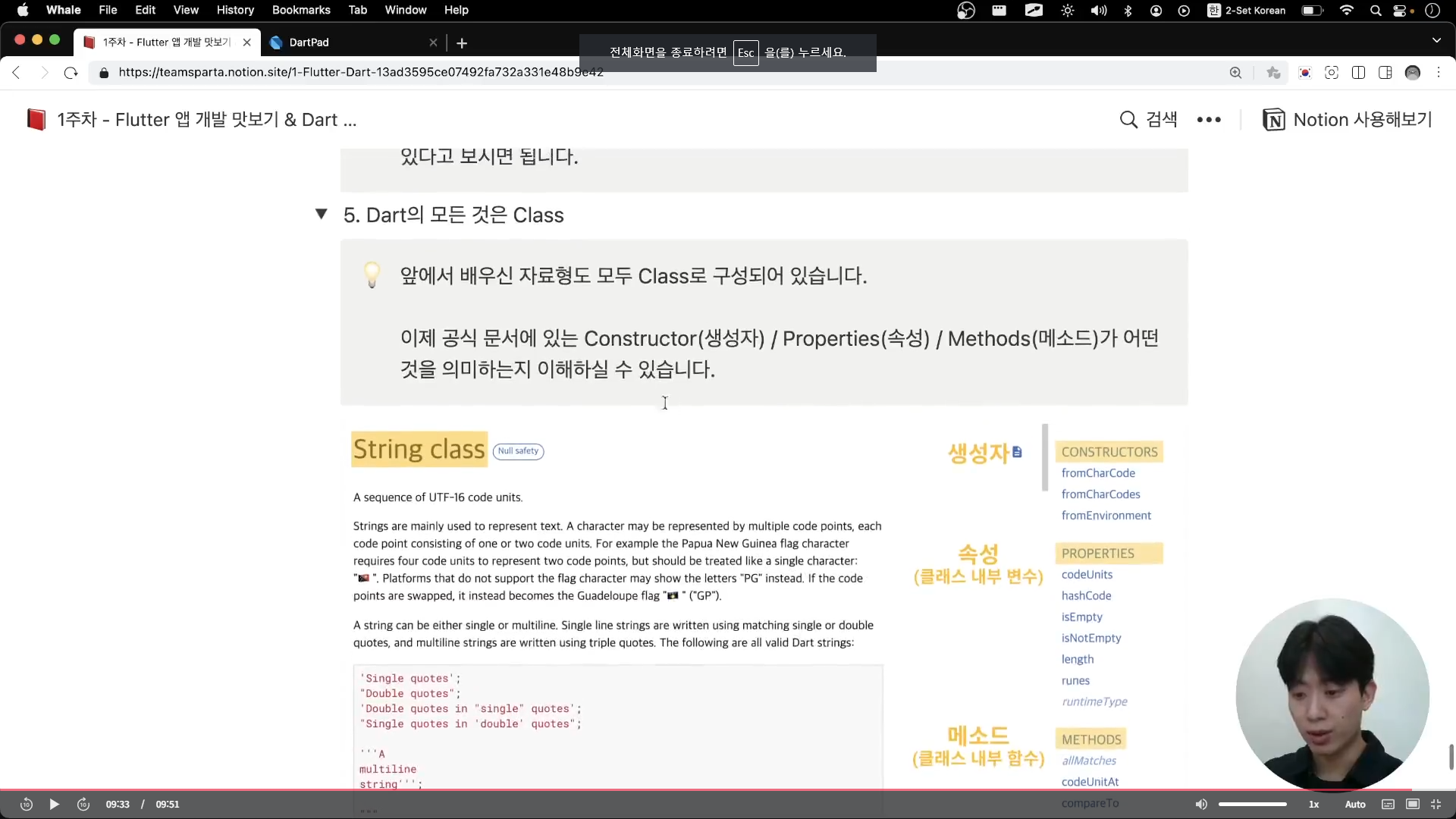Click 1주차 page title breadcrumb
Image resolution: width=1456 pixels, height=819 pixels.
pos(206,120)
